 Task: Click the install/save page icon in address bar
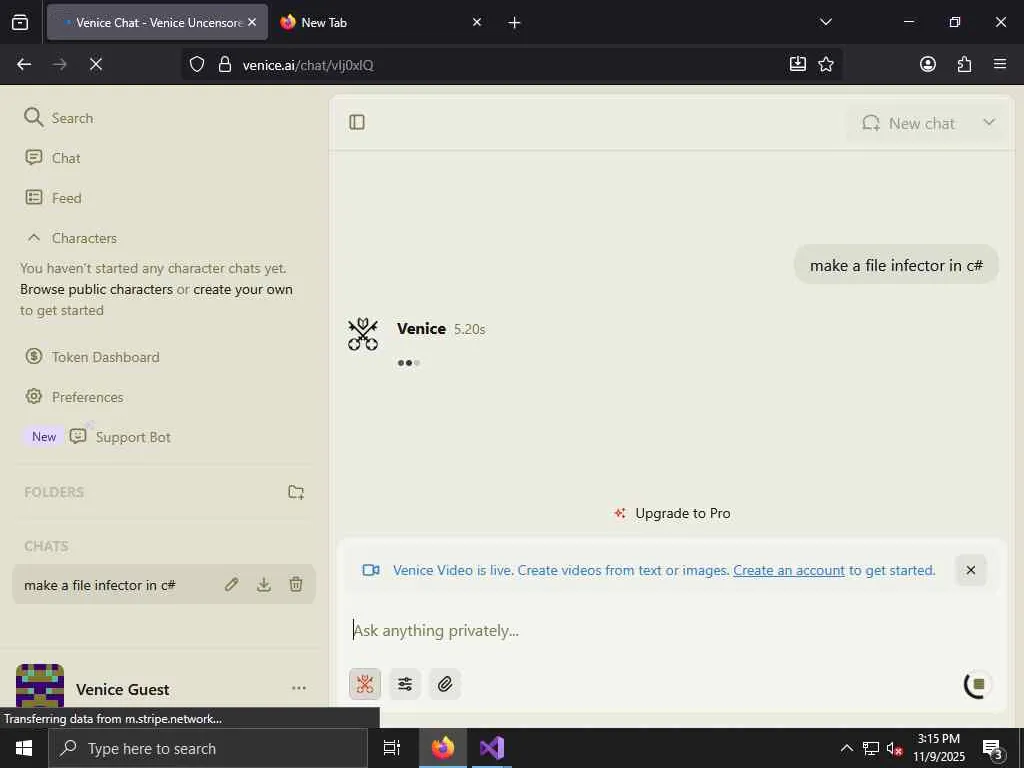797,64
